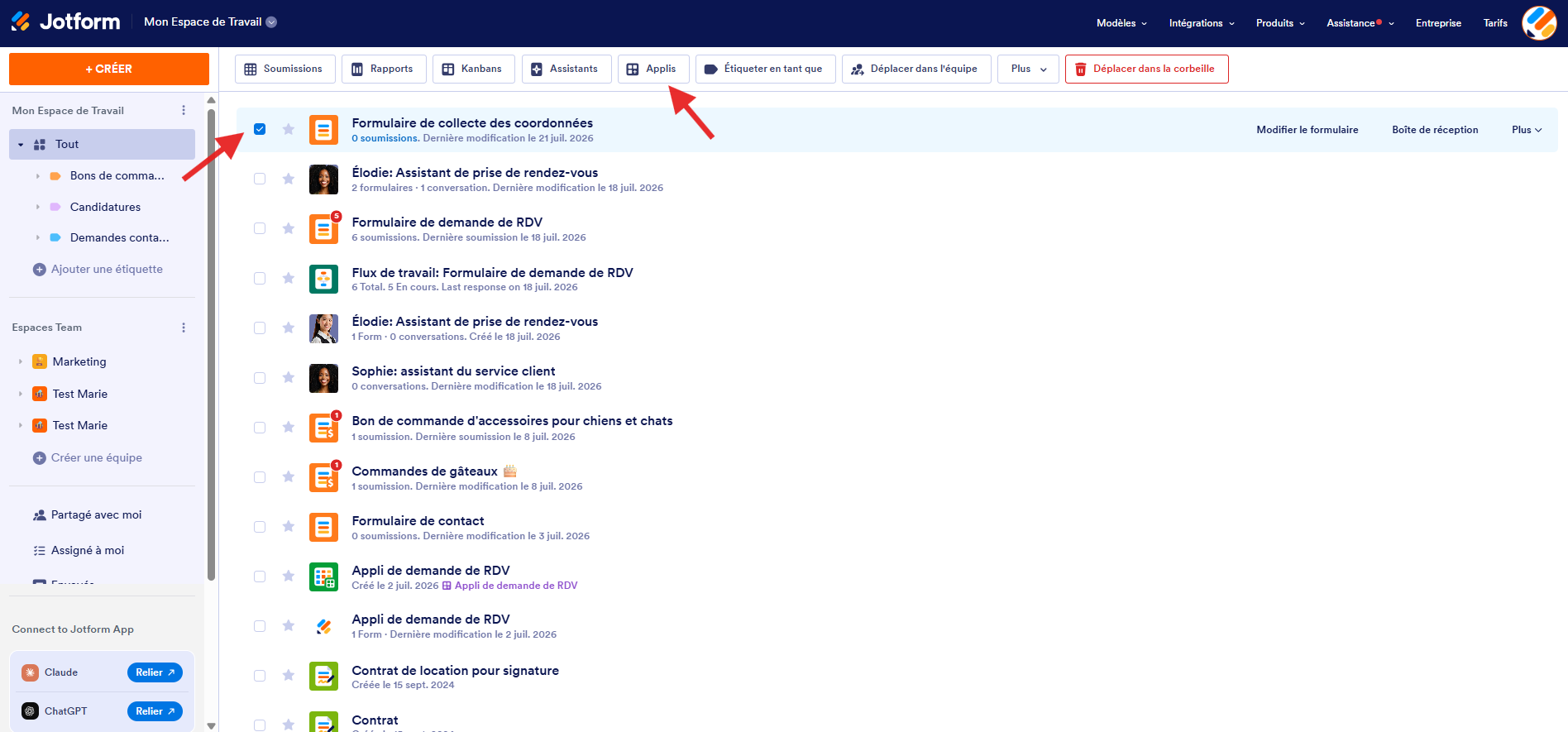Open the Formulaire de collecte des coordonnées form icon
The width and height of the screenshot is (1568, 732).
(323, 130)
